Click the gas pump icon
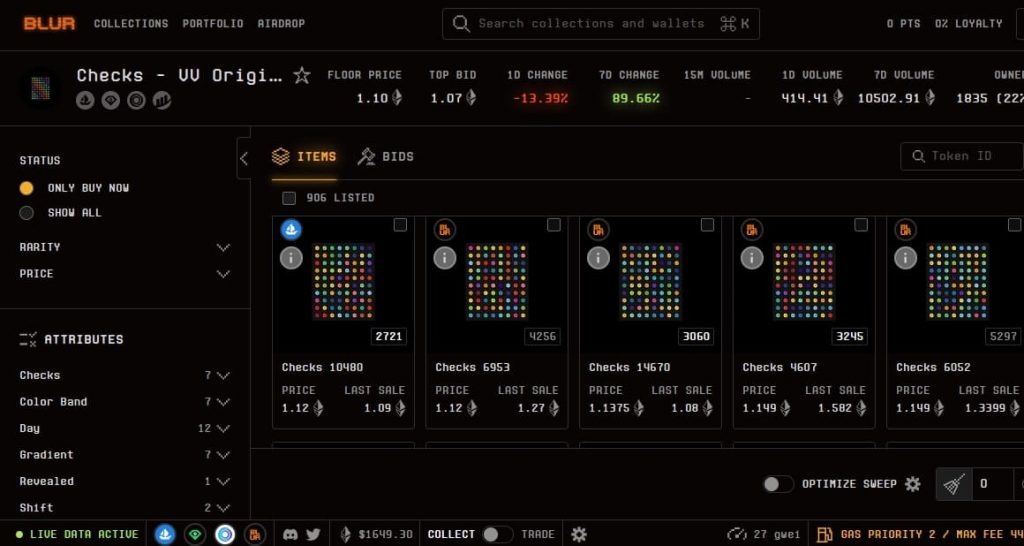1024x546 pixels. coord(825,534)
